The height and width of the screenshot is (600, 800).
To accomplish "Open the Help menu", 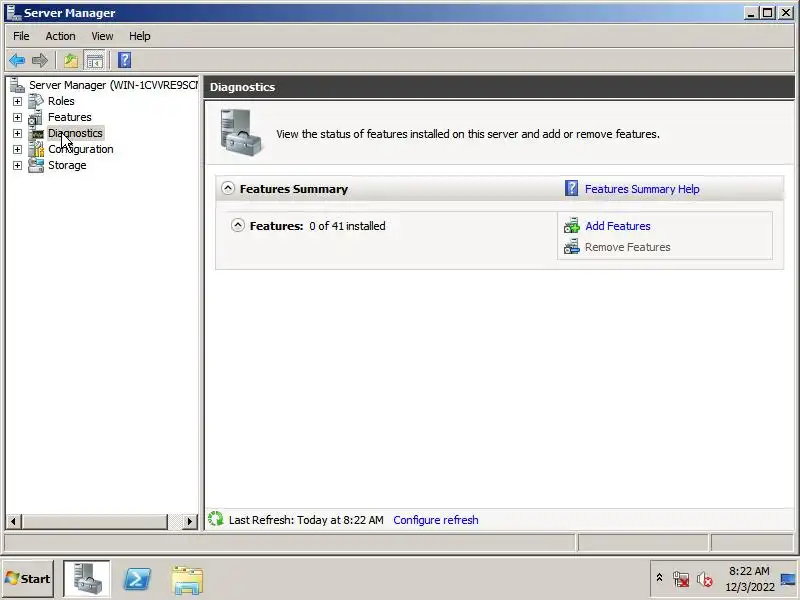I will (x=139, y=36).
